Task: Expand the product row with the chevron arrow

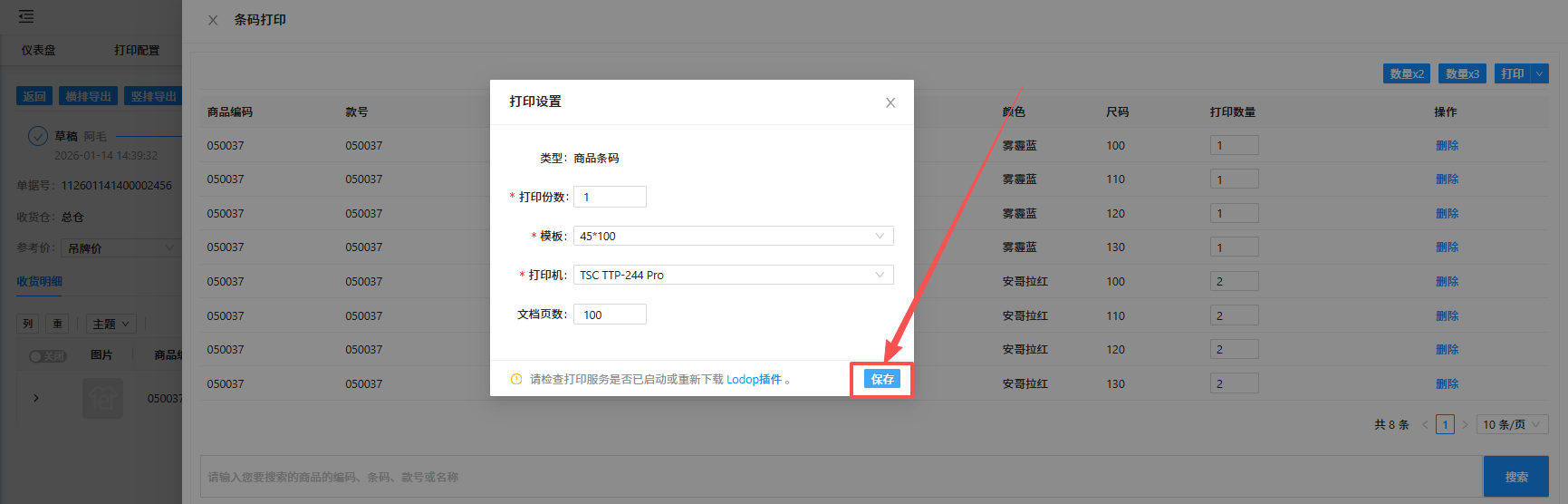Action: [x=36, y=398]
